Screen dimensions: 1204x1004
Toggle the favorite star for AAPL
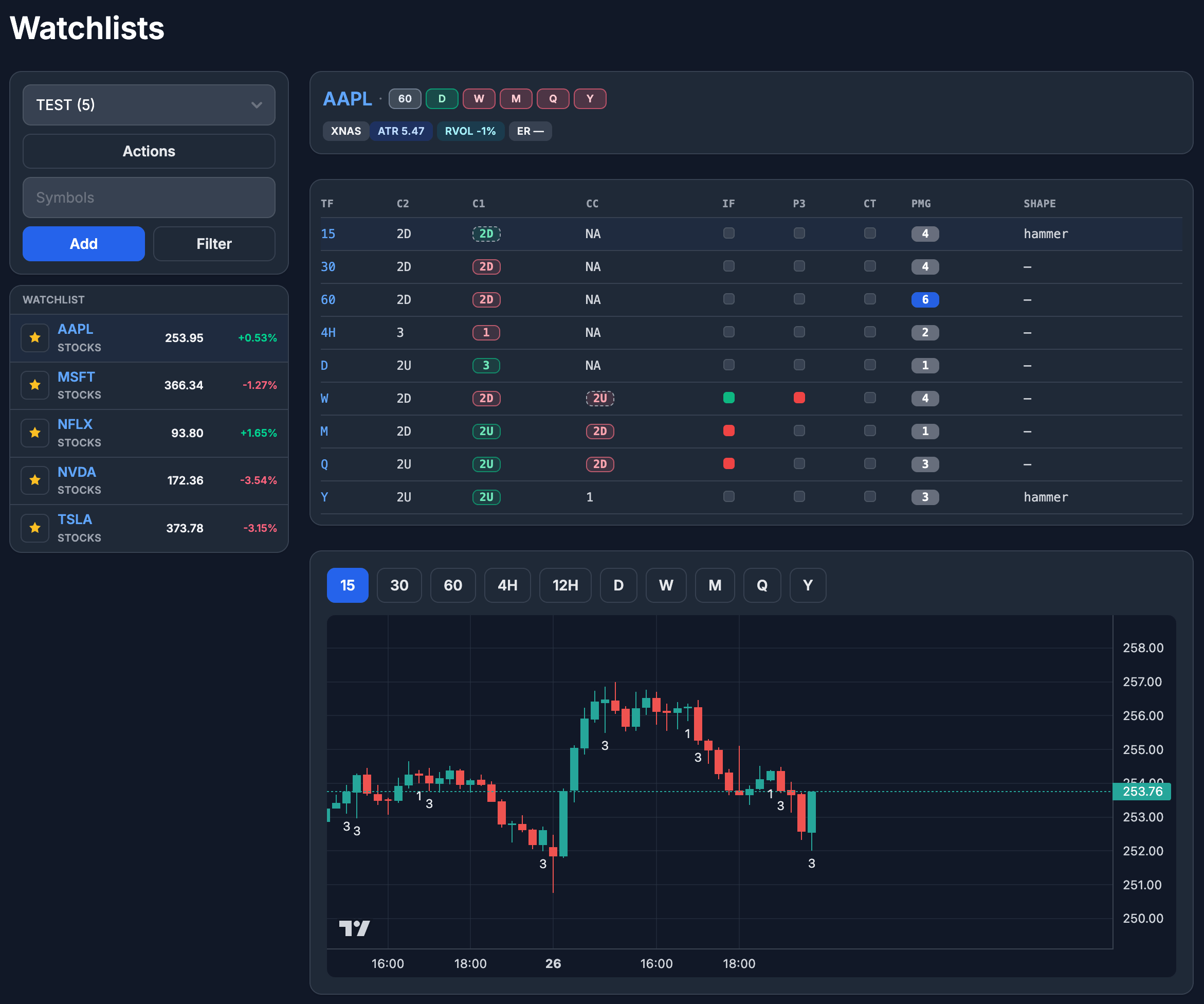(35, 338)
